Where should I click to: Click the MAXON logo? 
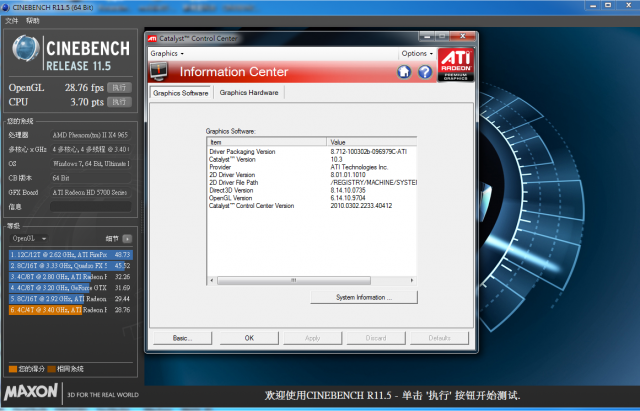click(31, 392)
